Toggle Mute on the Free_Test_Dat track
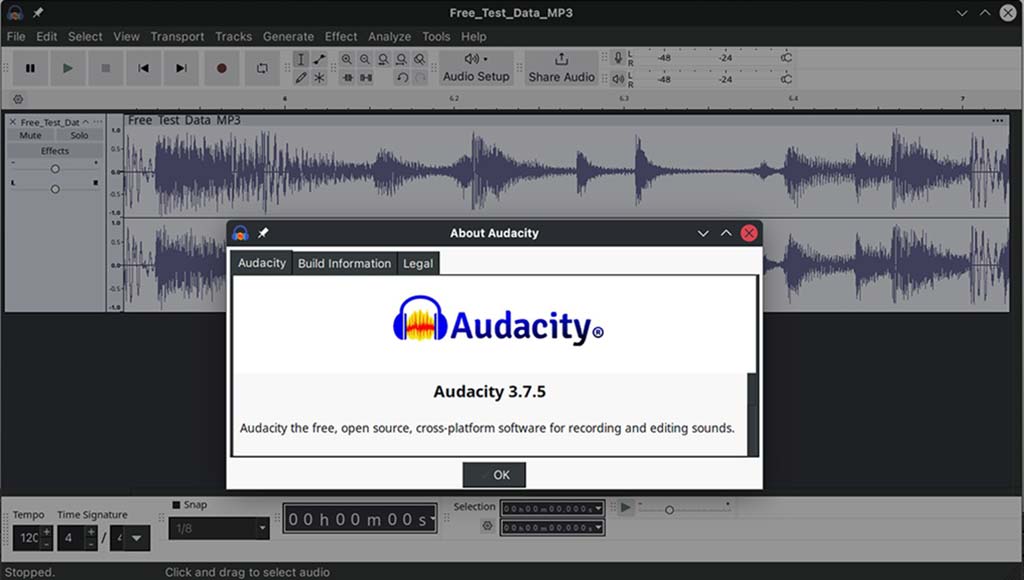Screen dimensions: 1024x580 click(x=30, y=135)
